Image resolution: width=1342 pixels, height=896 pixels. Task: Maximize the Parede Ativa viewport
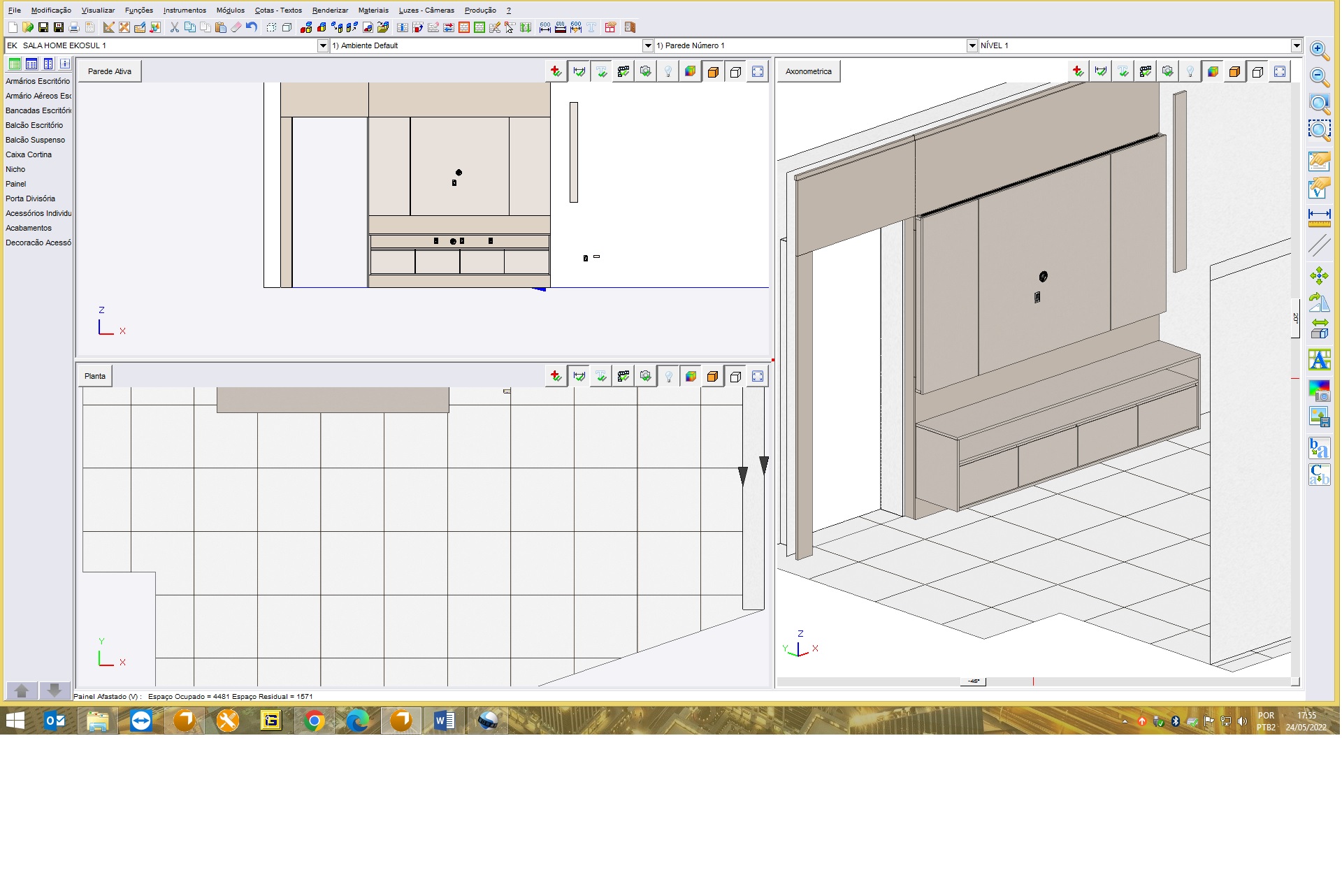(758, 71)
